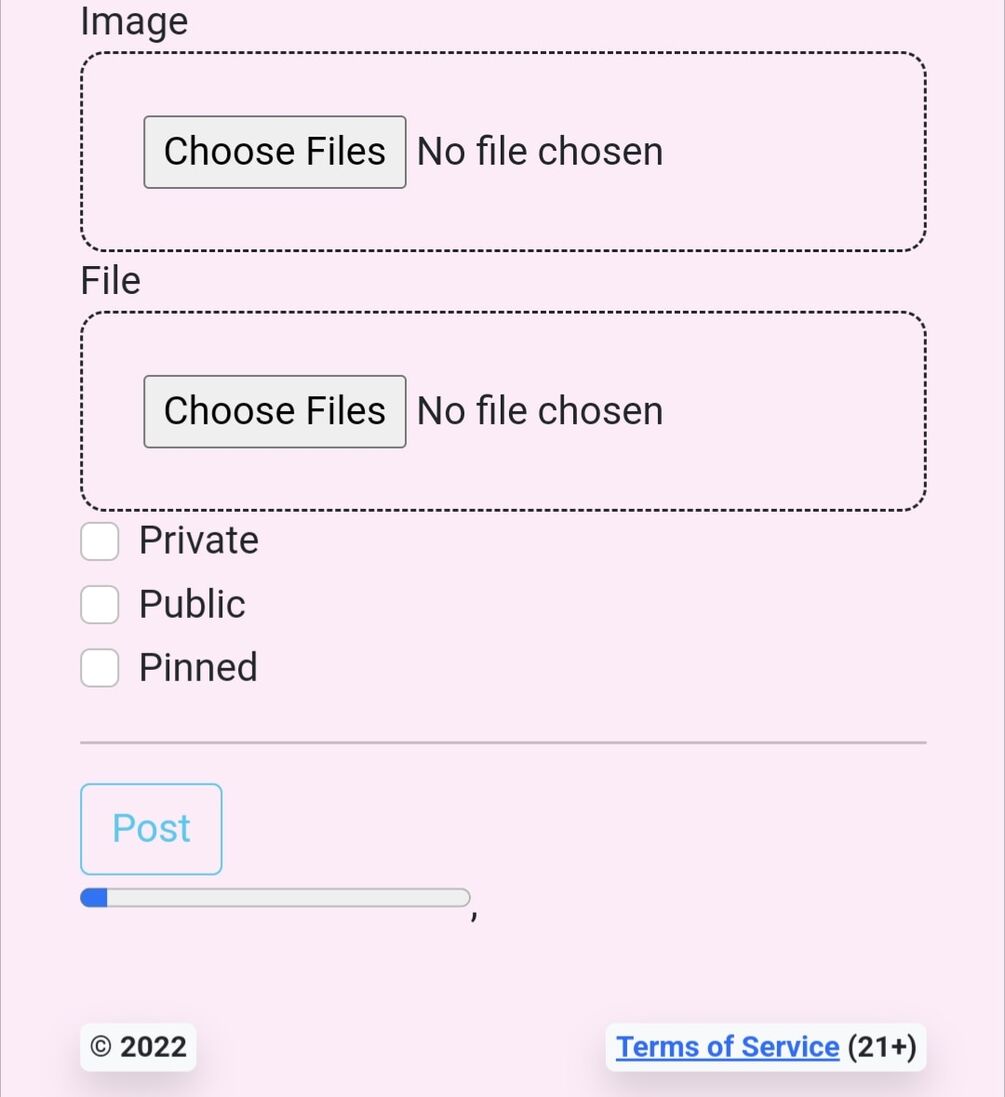Click the Private label text
The image size is (1005, 1097).
point(198,541)
